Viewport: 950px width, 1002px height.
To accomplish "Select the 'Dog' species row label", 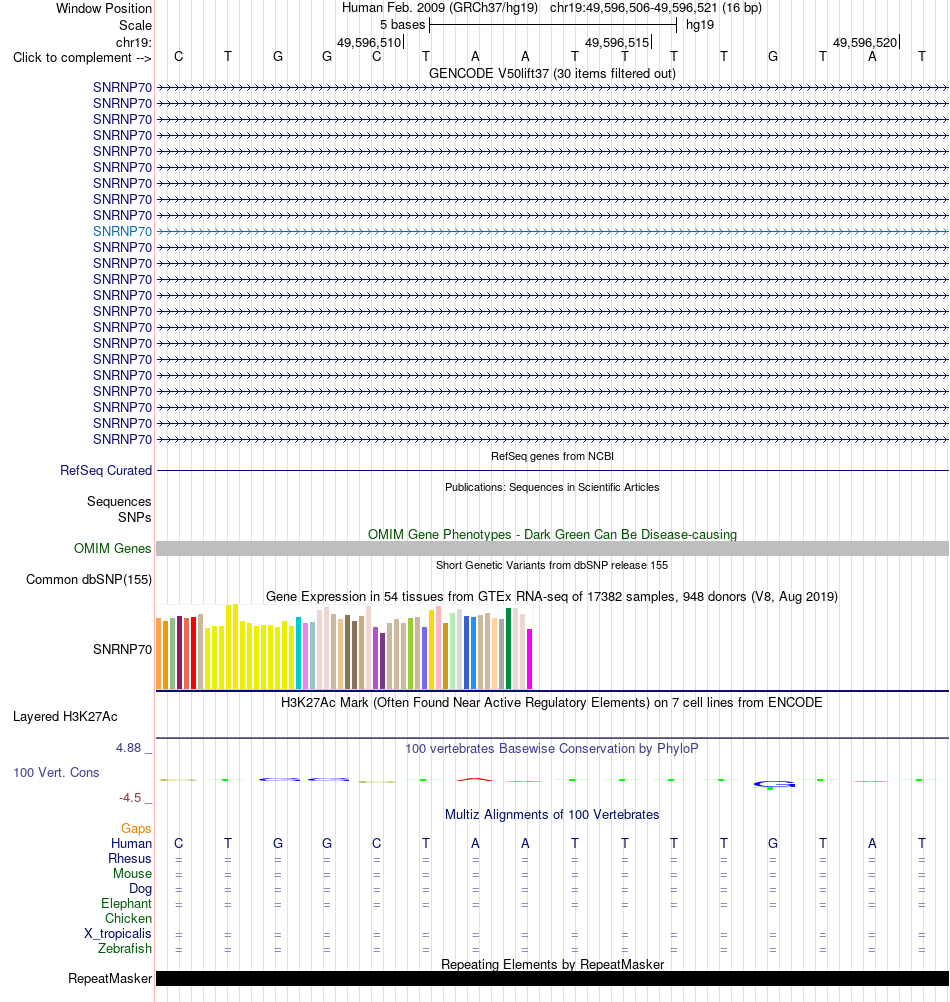I will (141, 888).
